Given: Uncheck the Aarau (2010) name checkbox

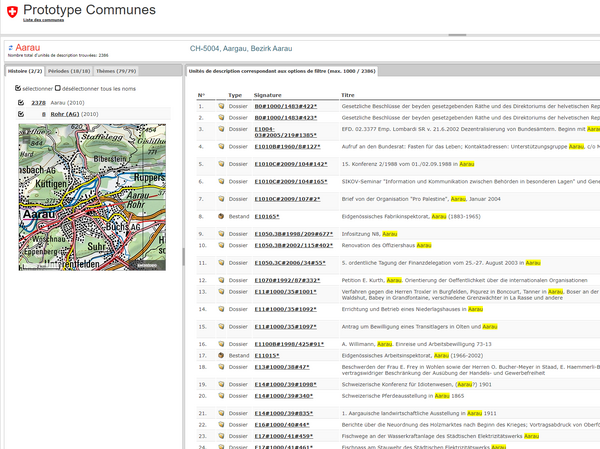Looking at the screenshot, I should pyautogui.click(x=21, y=103).
